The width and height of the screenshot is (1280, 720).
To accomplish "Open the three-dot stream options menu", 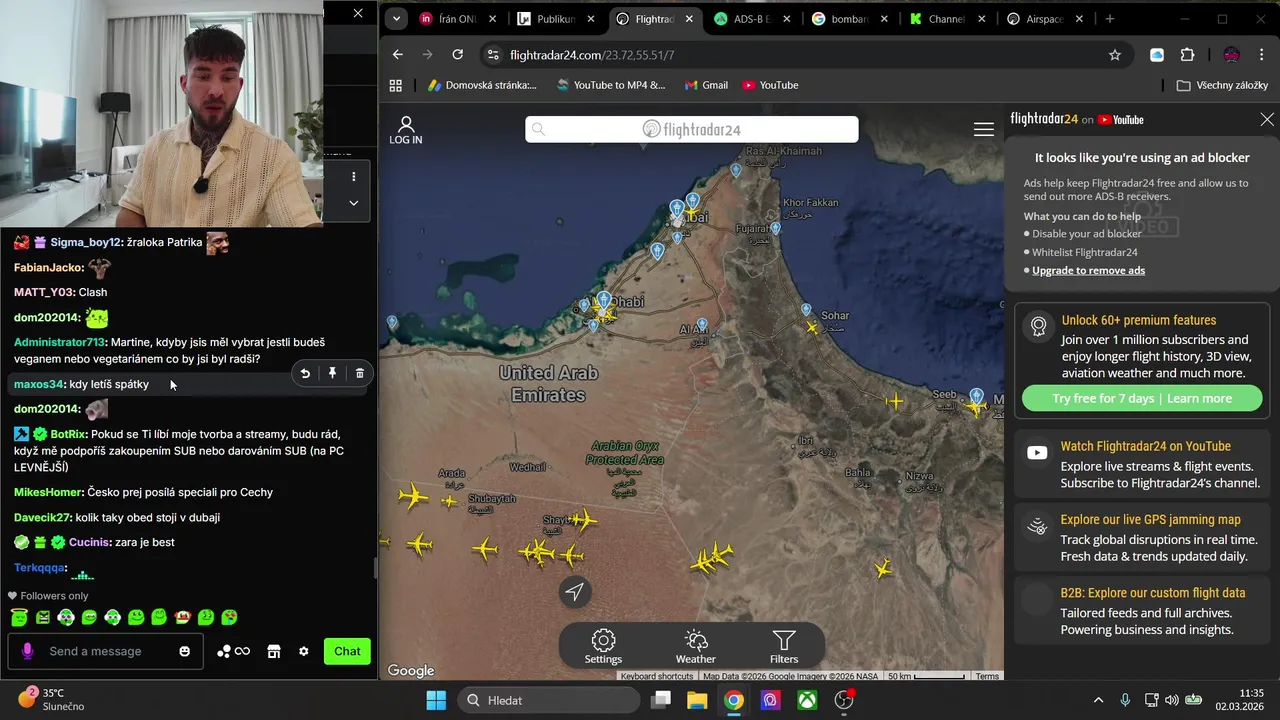I will (353, 176).
